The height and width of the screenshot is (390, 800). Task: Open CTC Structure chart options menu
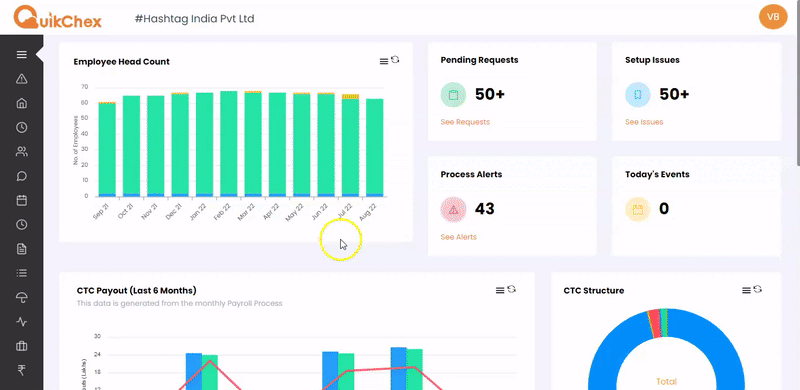click(x=746, y=290)
